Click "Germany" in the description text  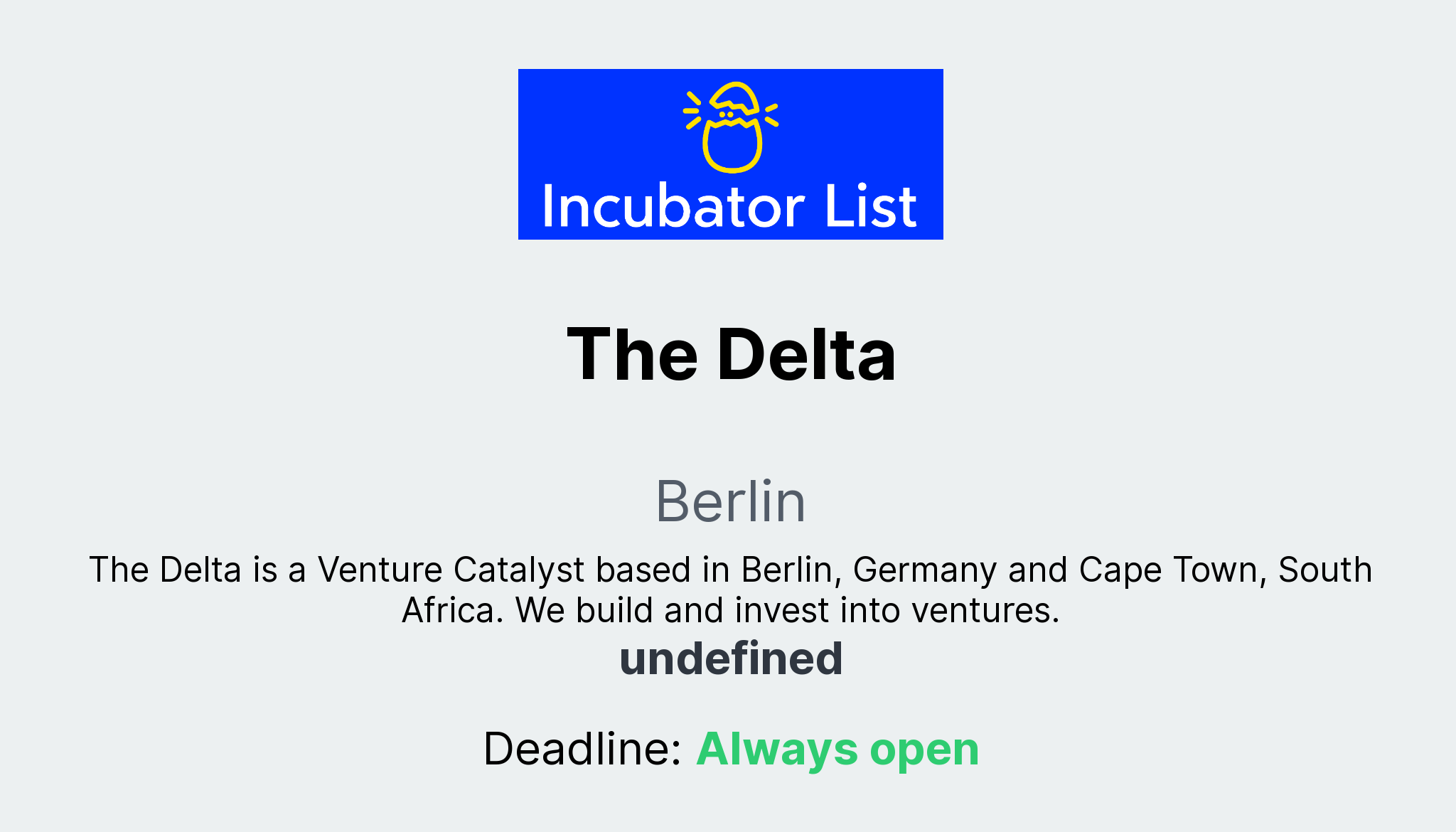coord(924,570)
